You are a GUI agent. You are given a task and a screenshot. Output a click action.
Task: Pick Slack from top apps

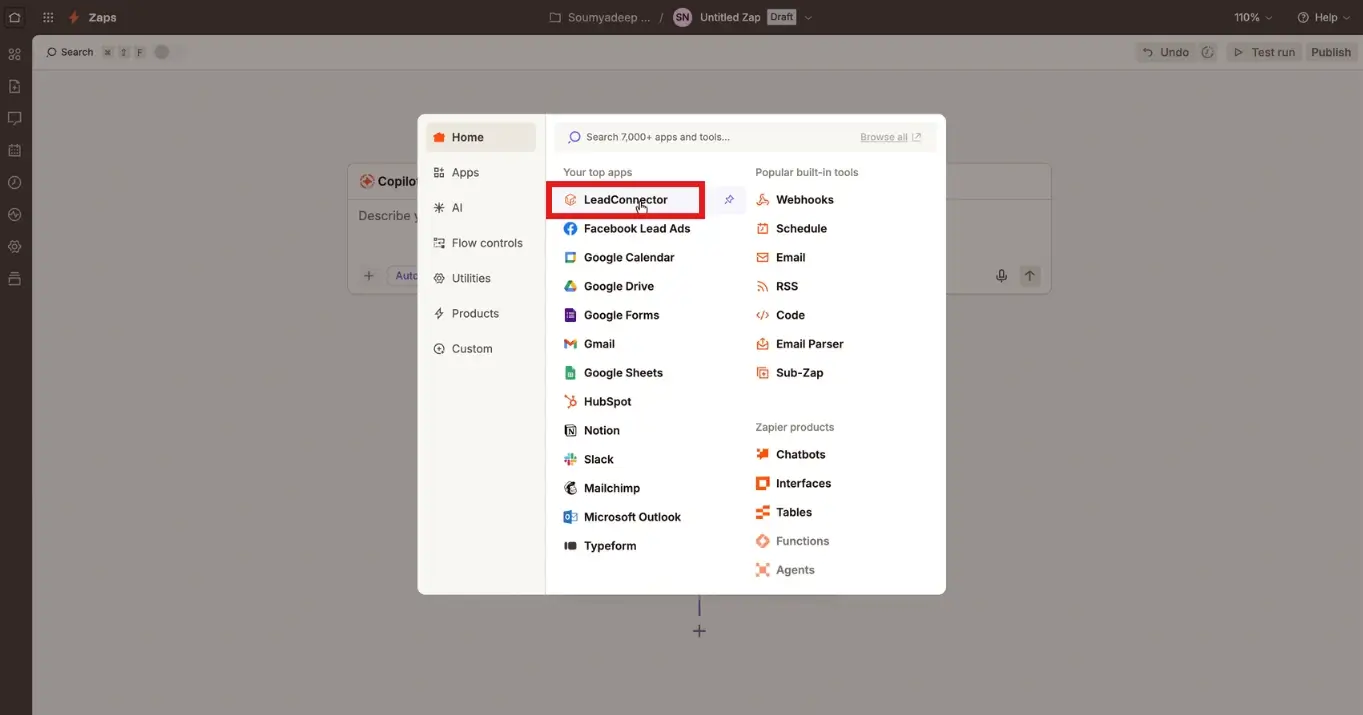pyautogui.click(x=589, y=460)
